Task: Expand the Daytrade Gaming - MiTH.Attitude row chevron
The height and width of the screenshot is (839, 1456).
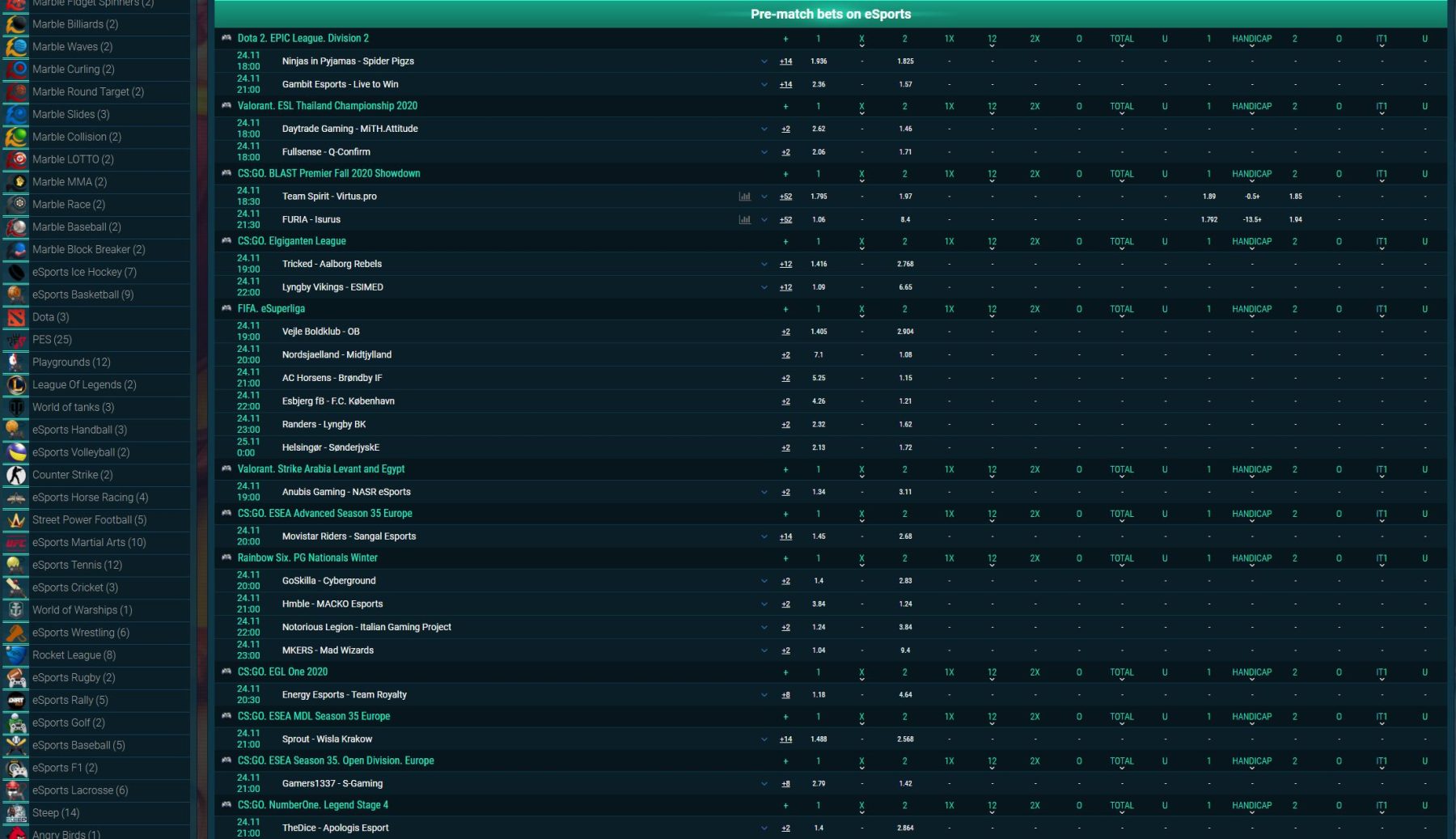Action: coord(764,129)
